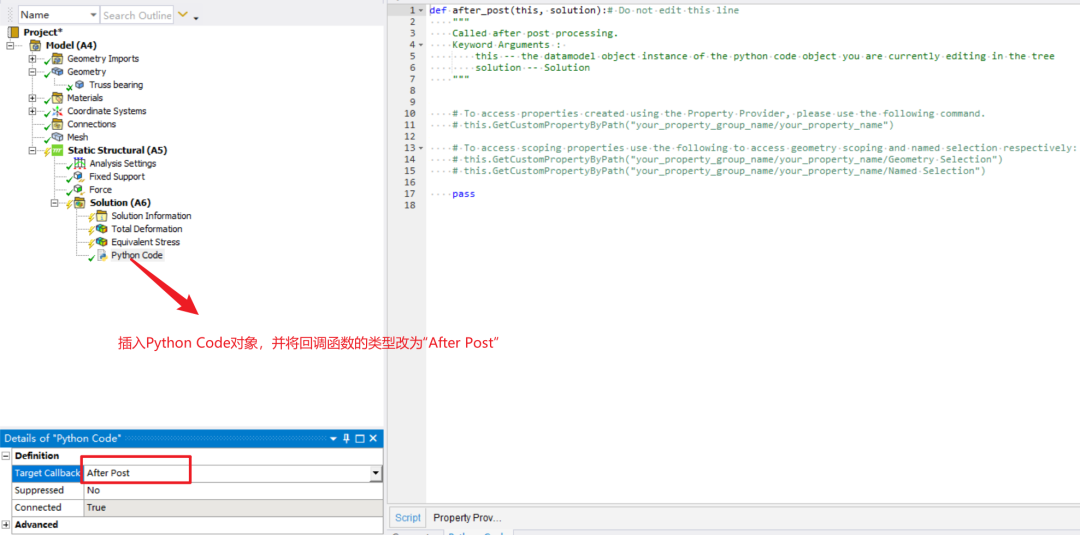Click the Coordinate Systems axes icon

point(57,111)
